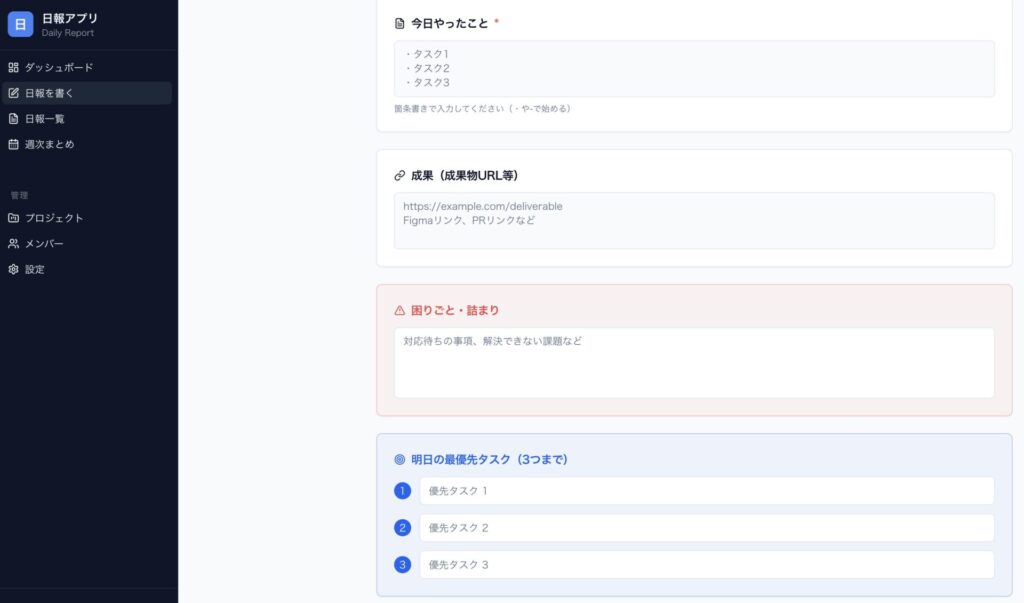
Task: Go to 日報一覧 page
Action: 45,119
